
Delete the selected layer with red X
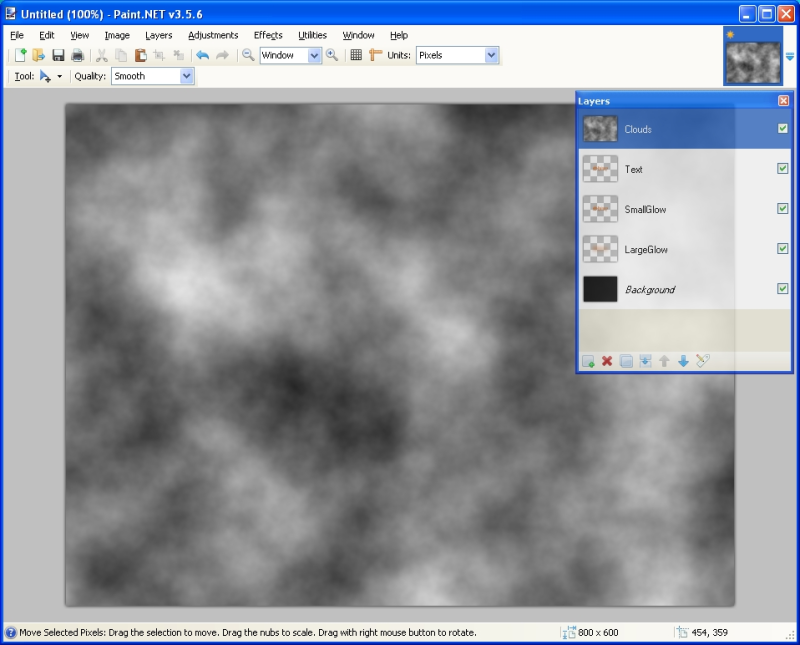coord(607,361)
